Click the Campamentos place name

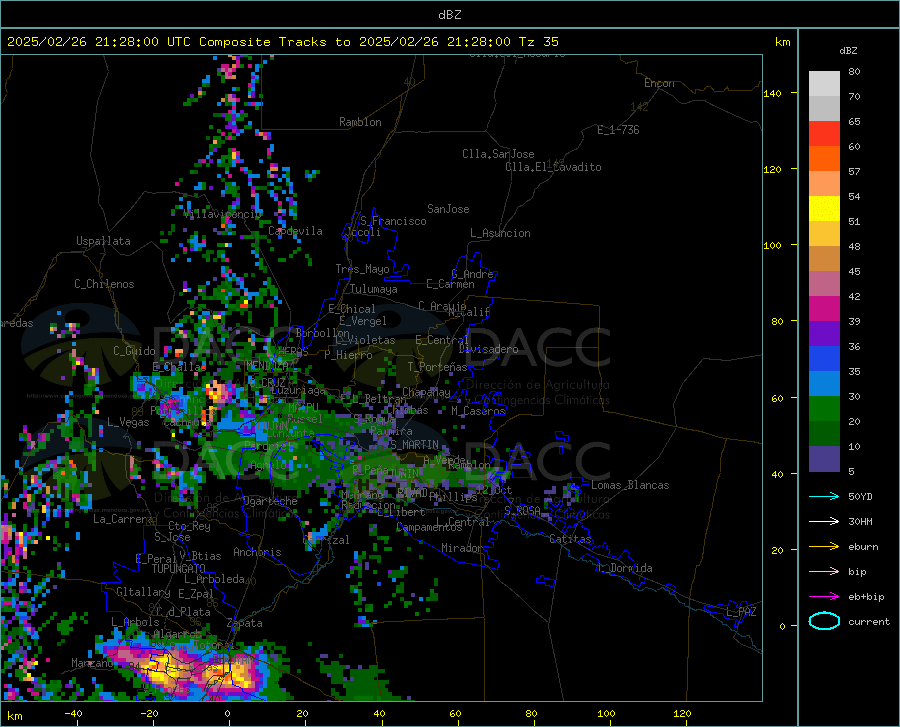[x=429, y=527]
